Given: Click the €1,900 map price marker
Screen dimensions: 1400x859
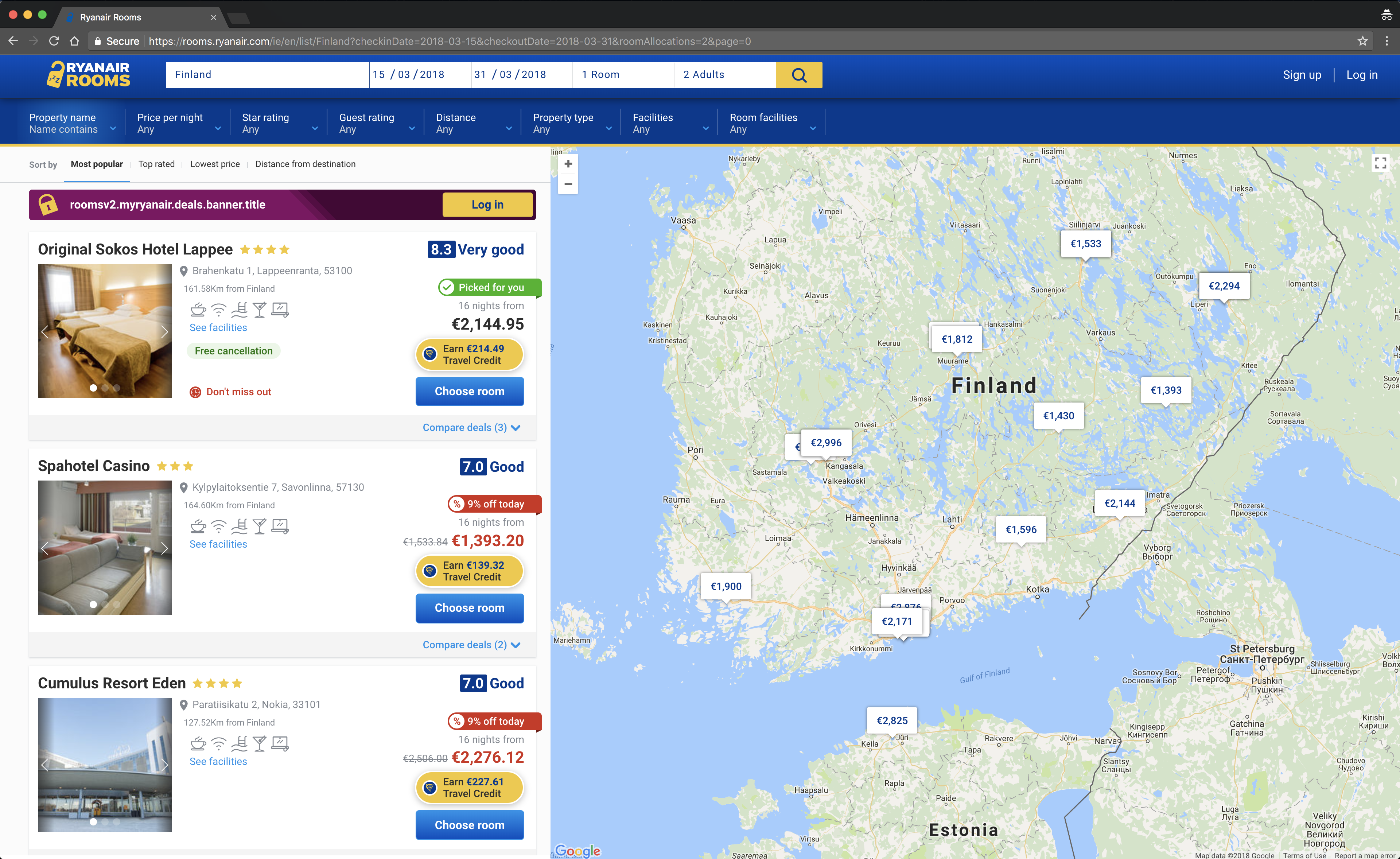Looking at the screenshot, I should tap(726, 586).
